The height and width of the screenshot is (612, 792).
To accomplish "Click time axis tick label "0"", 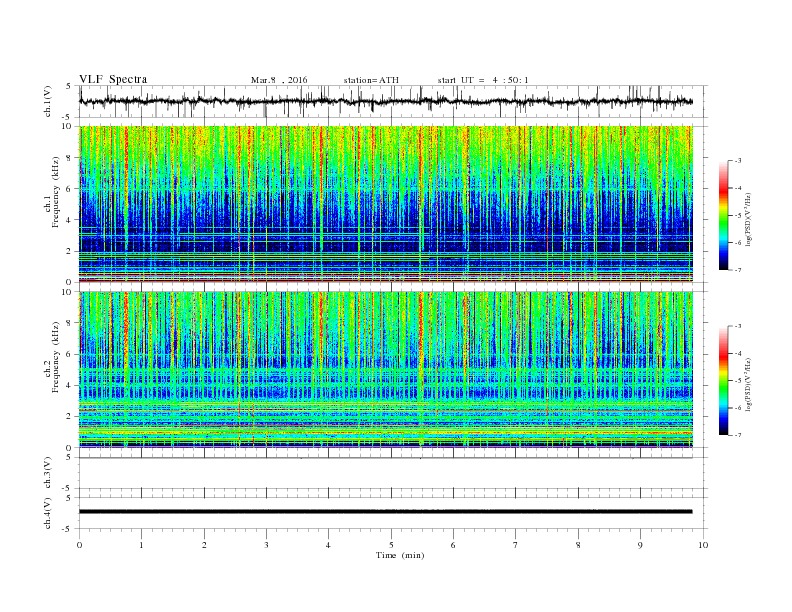I will pos(79,545).
